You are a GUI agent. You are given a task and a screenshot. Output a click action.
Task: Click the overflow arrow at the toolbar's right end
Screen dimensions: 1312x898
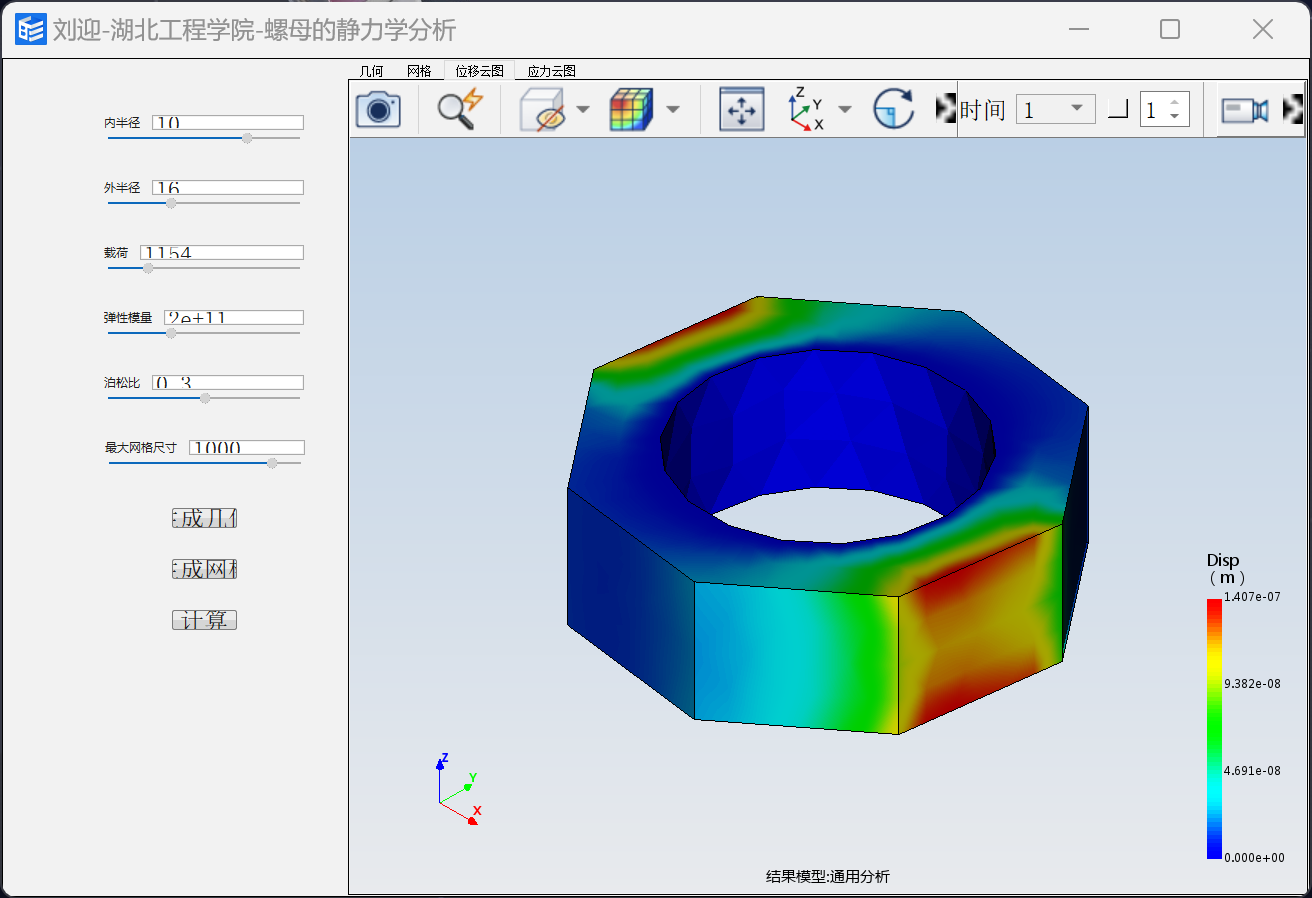pos(1293,108)
